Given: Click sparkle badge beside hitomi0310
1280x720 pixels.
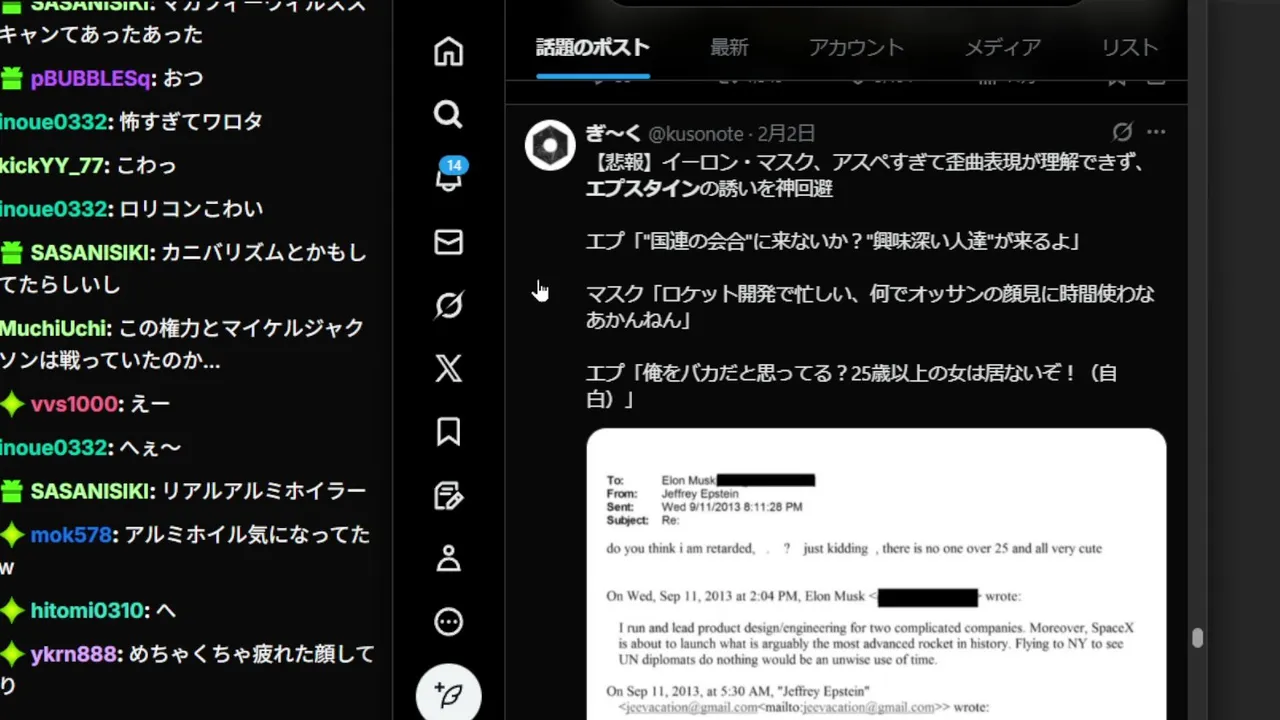Looking at the screenshot, I should click(x=12, y=610).
